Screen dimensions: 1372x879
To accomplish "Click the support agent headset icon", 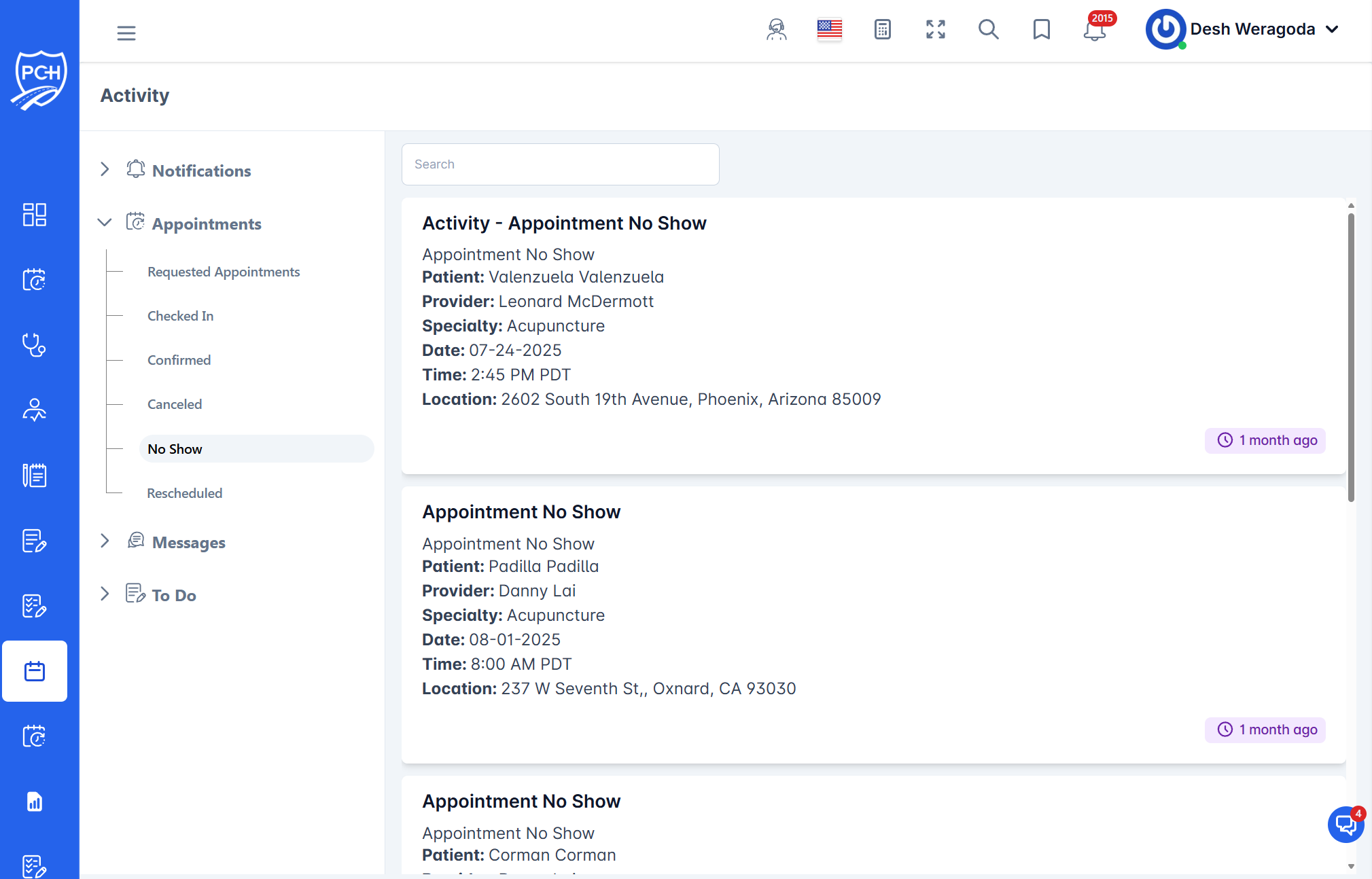I will coord(776,30).
